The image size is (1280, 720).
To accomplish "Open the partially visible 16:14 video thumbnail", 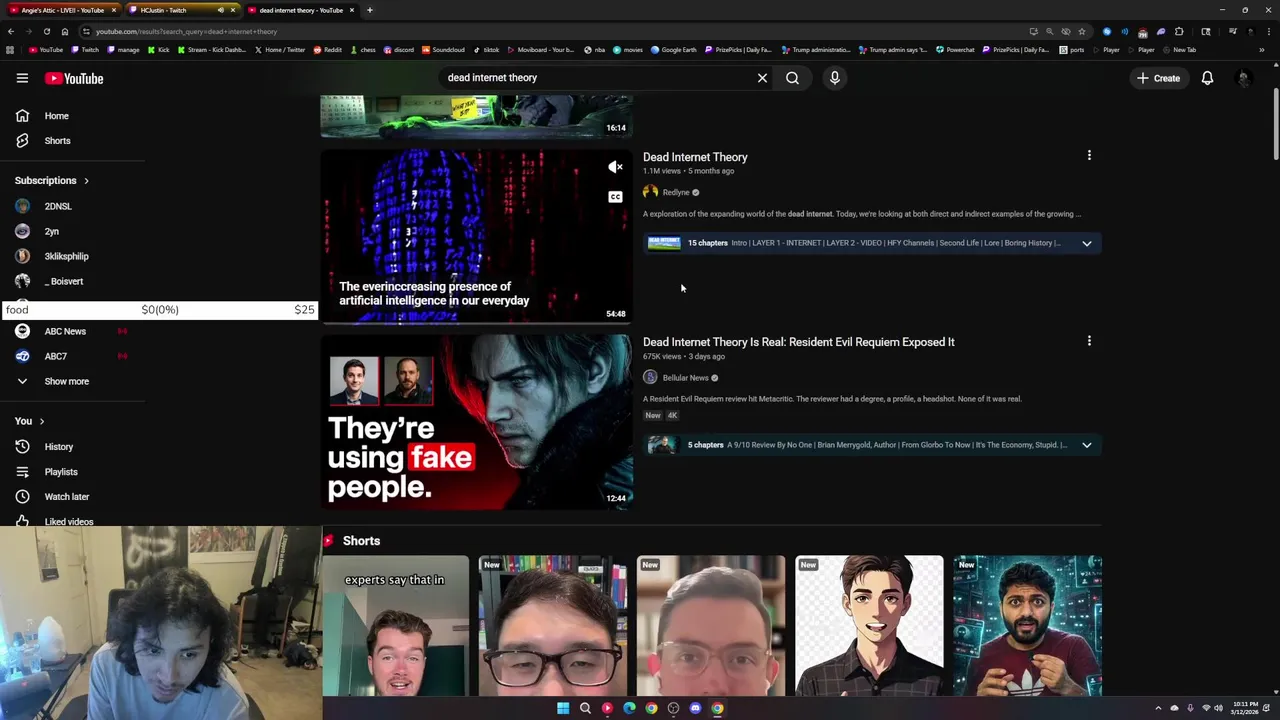I will (x=476, y=116).
